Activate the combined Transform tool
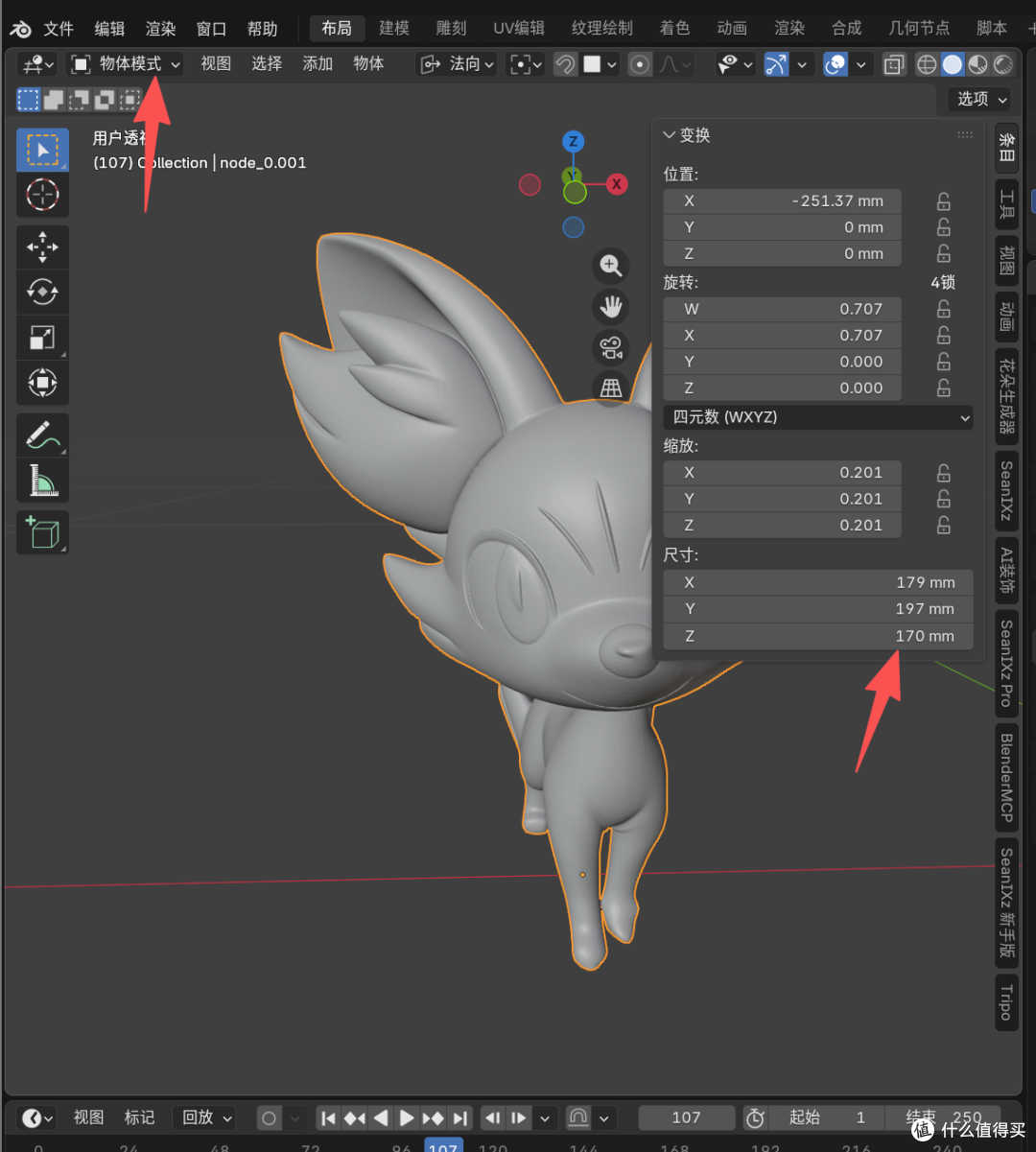Screen dimensions: 1036x1152 [42, 382]
